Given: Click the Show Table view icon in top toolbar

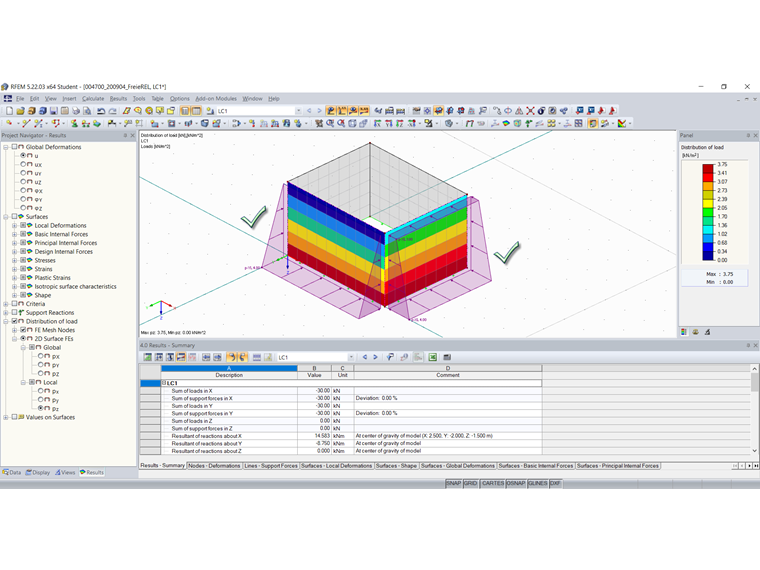Looking at the screenshot, I should 196,111.
